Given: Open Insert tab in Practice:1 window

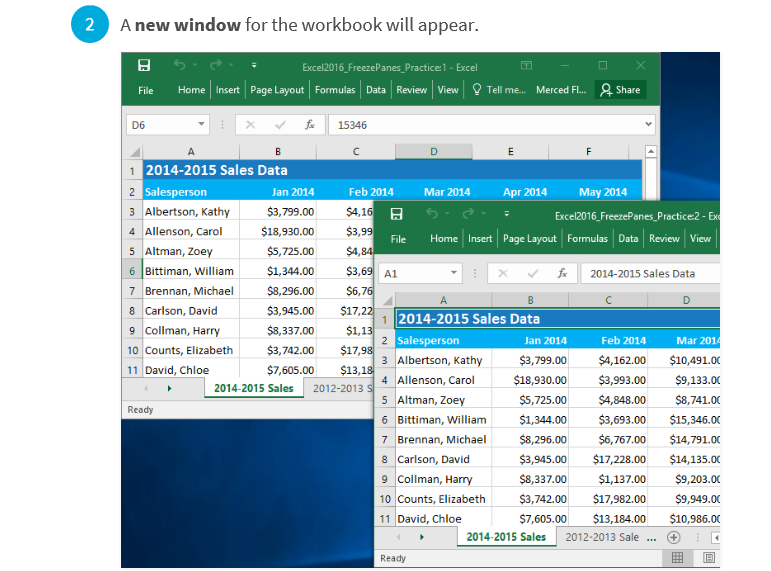Looking at the screenshot, I should click(x=228, y=90).
